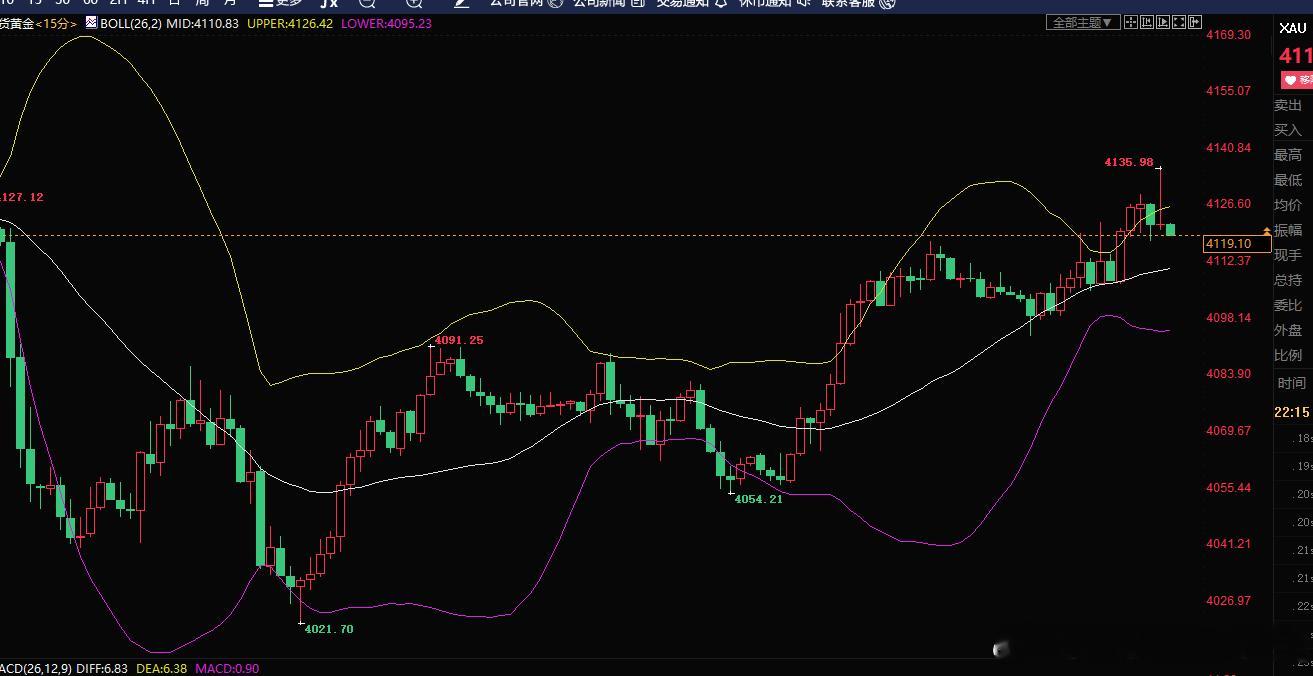Screen dimensions: 1313x676
Task: Click the fx formula icon in toolbar
Action: point(327,3)
